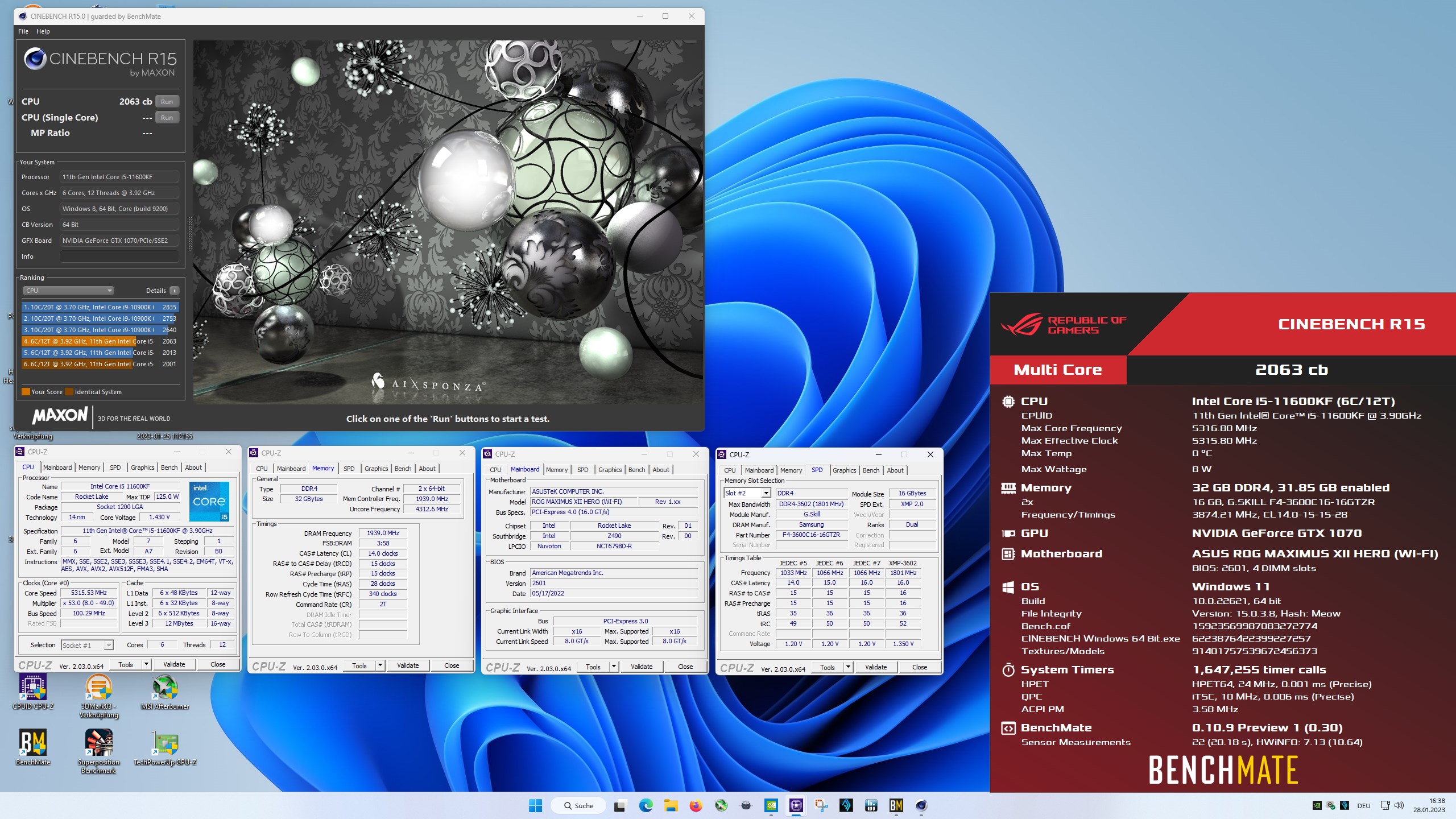The width and height of the screenshot is (1456, 819).
Task: Click the Info input field in Cinebench
Action: [119, 257]
